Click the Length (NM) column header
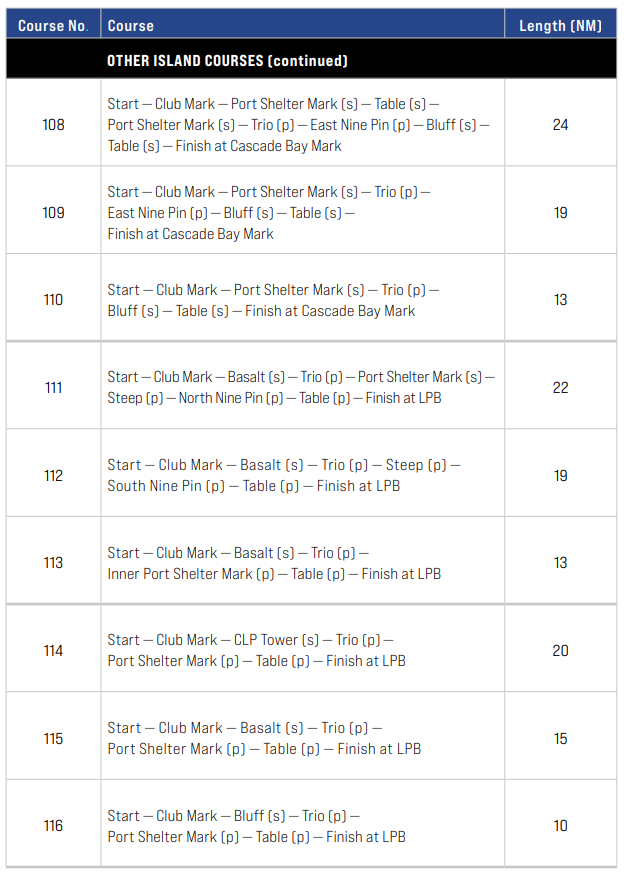The image size is (626, 876). pos(560,26)
